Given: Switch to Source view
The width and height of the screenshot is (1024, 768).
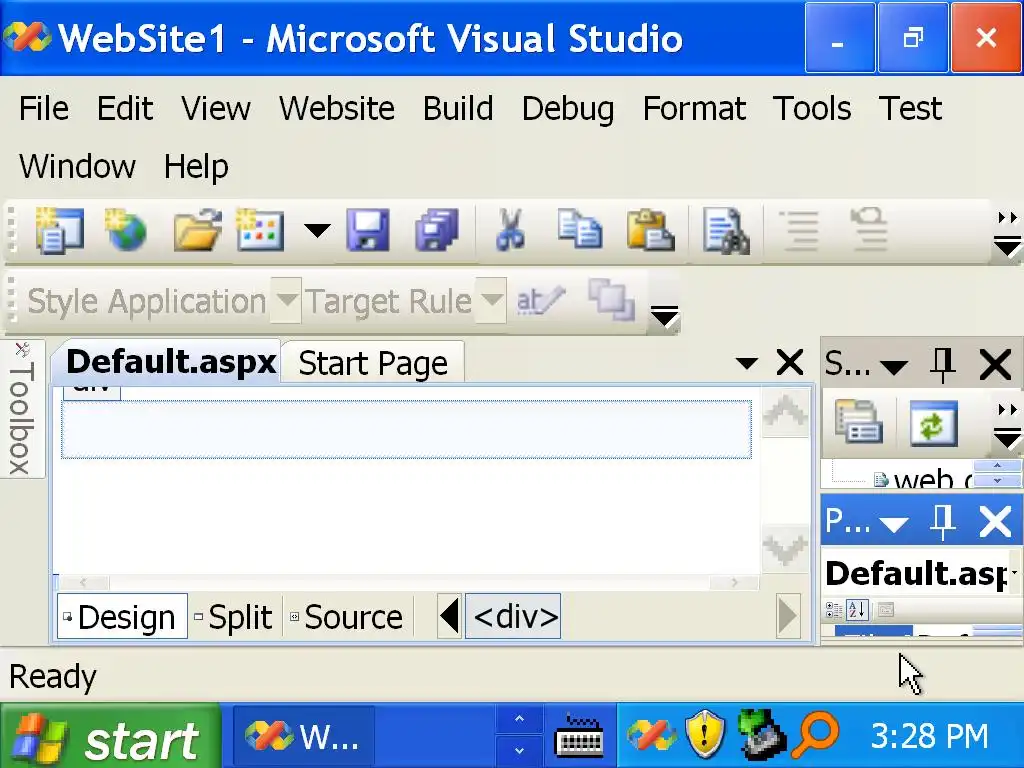Looking at the screenshot, I should click(x=347, y=616).
